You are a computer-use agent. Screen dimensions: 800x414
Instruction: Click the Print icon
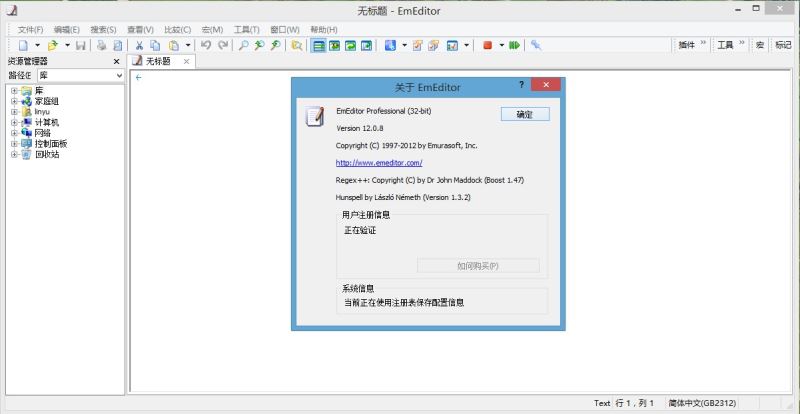point(102,45)
